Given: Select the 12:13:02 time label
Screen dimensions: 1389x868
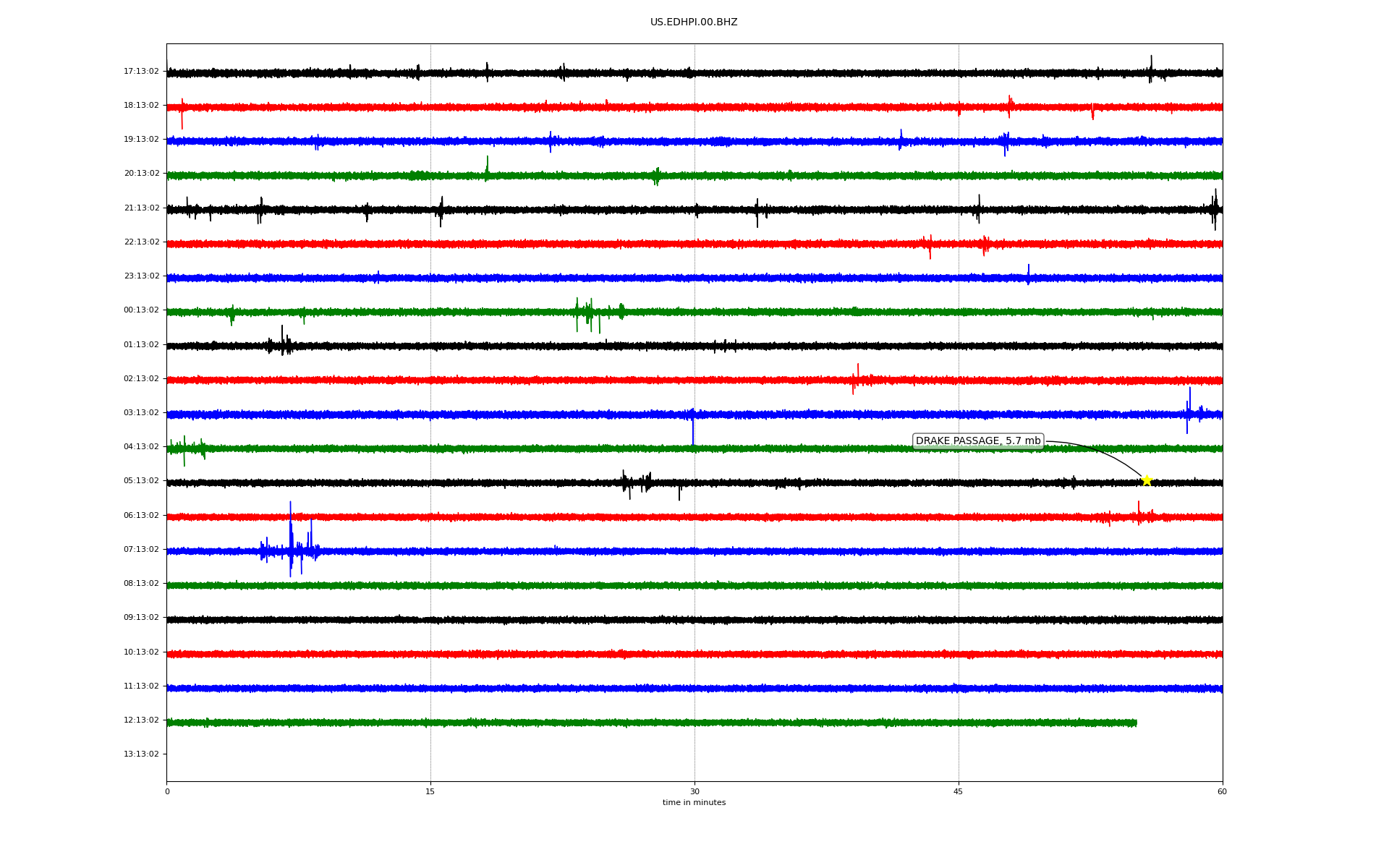Looking at the screenshot, I should point(141,720).
